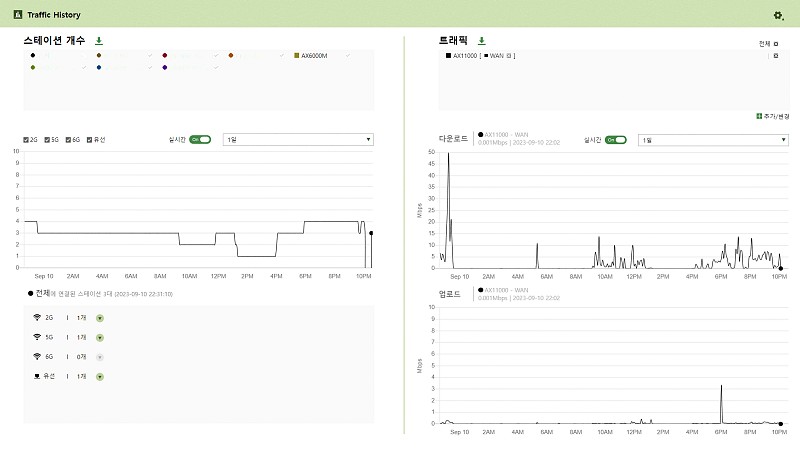Turn off real-time toggle for download chart
Viewport: 800px width, 449px height.
pyautogui.click(x=614, y=139)
